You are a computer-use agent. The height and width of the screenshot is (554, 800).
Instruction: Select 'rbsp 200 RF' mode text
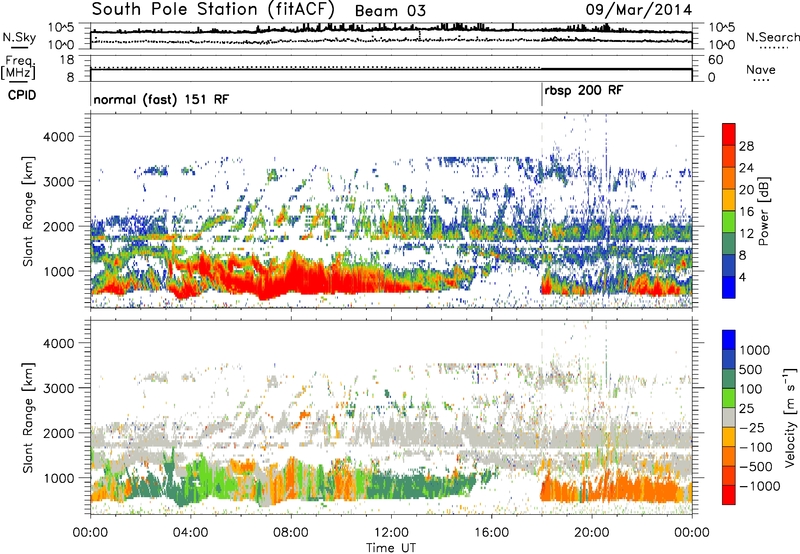click(584, 91)
